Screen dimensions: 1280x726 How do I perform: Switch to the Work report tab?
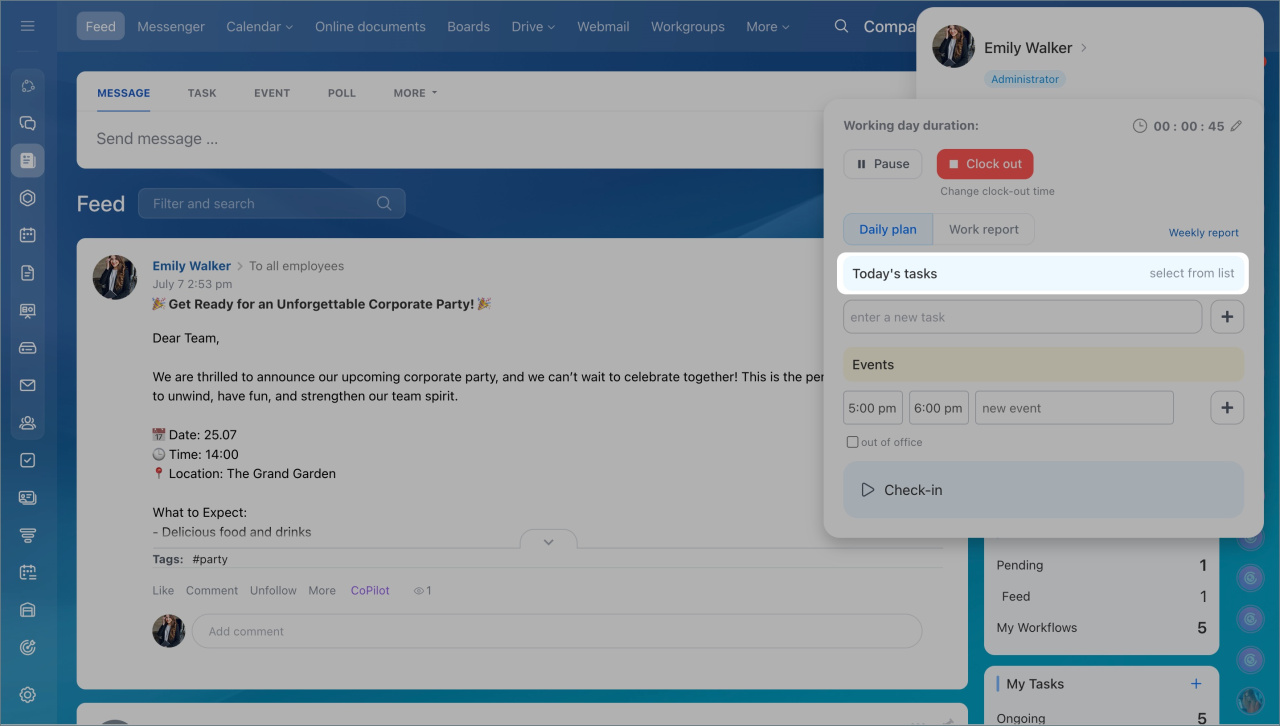[x=983, y=229]
